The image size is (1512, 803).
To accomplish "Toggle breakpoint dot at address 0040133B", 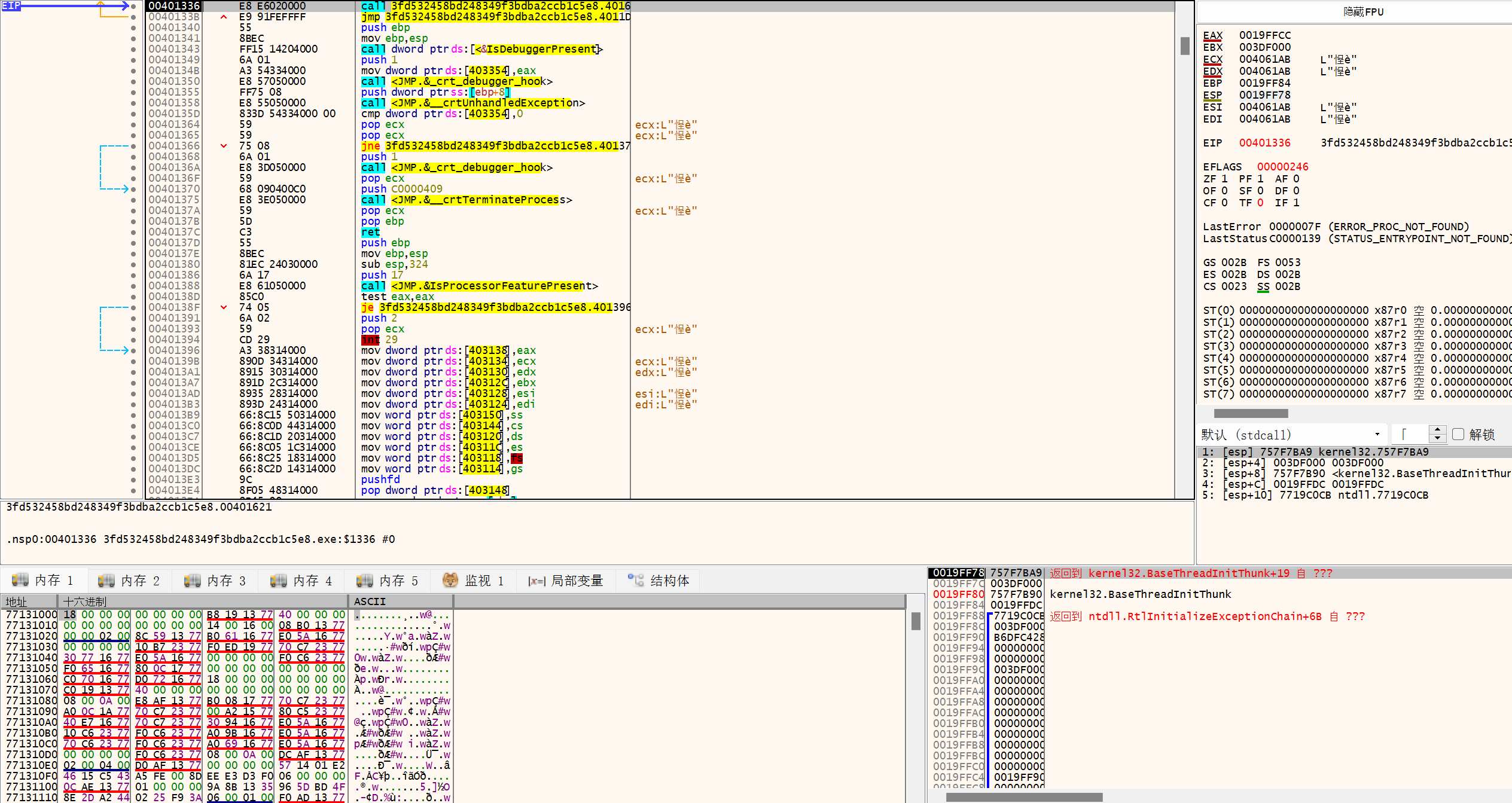I will [x=133, y=17].
